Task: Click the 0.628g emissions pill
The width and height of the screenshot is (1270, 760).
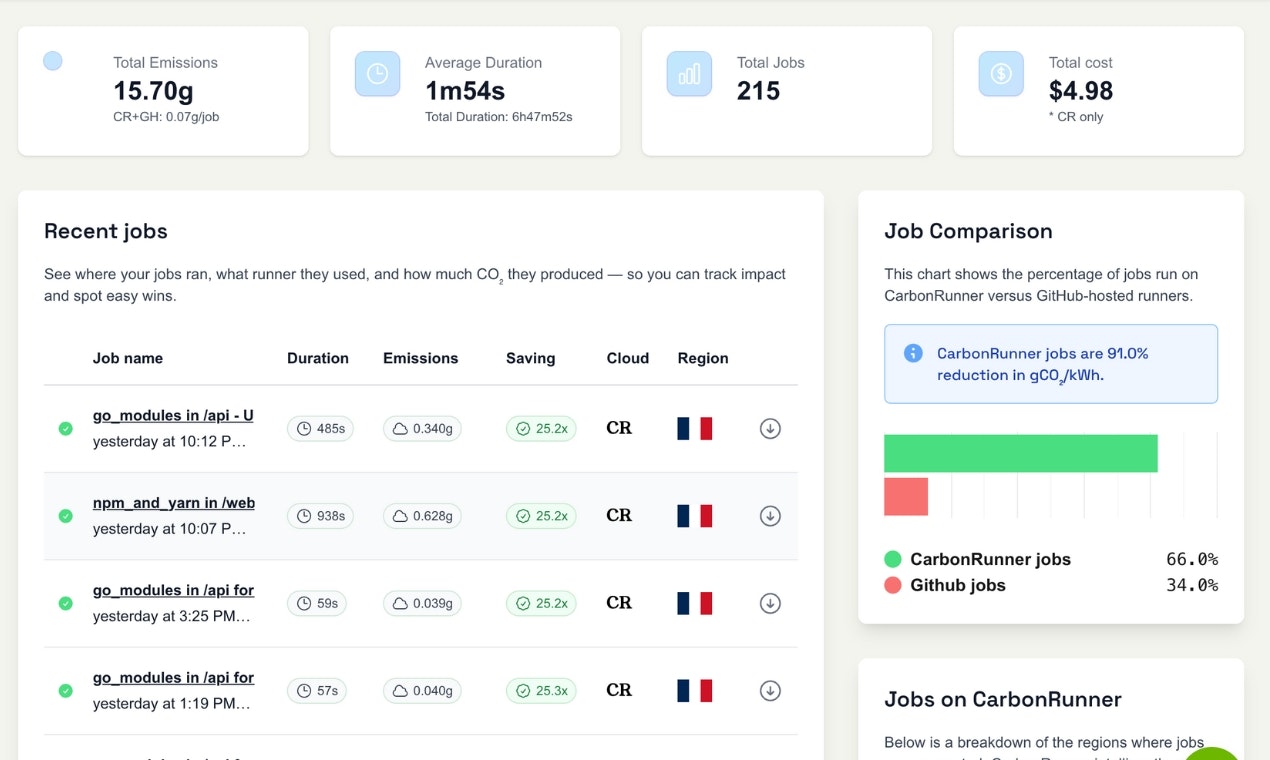Action: [422, 516]
